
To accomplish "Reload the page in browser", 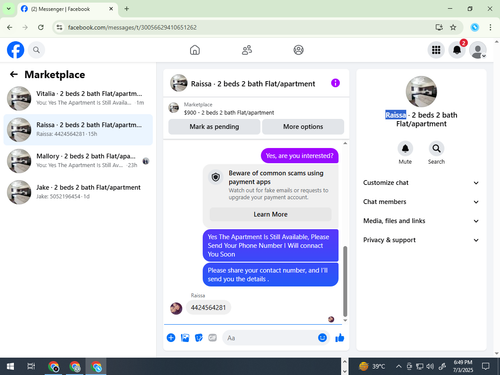I will (41, 27).
